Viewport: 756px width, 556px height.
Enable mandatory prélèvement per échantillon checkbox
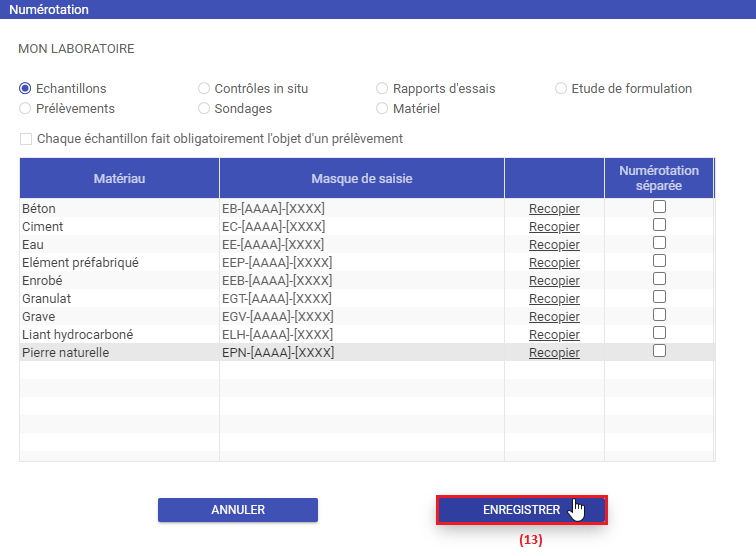pyautogui.click(x=26, y=139)
